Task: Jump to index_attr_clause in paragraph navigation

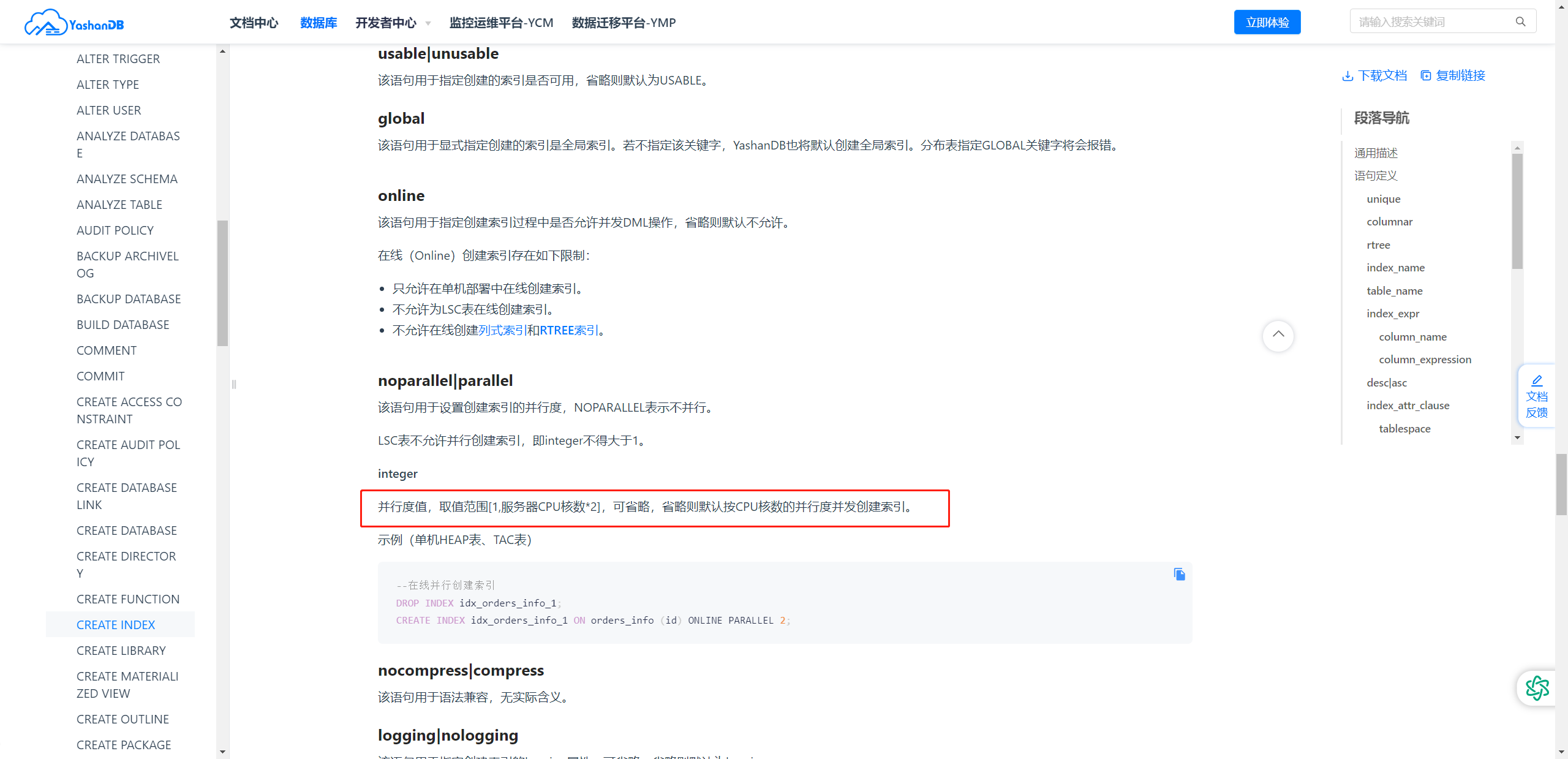Action: point(1408,406)
